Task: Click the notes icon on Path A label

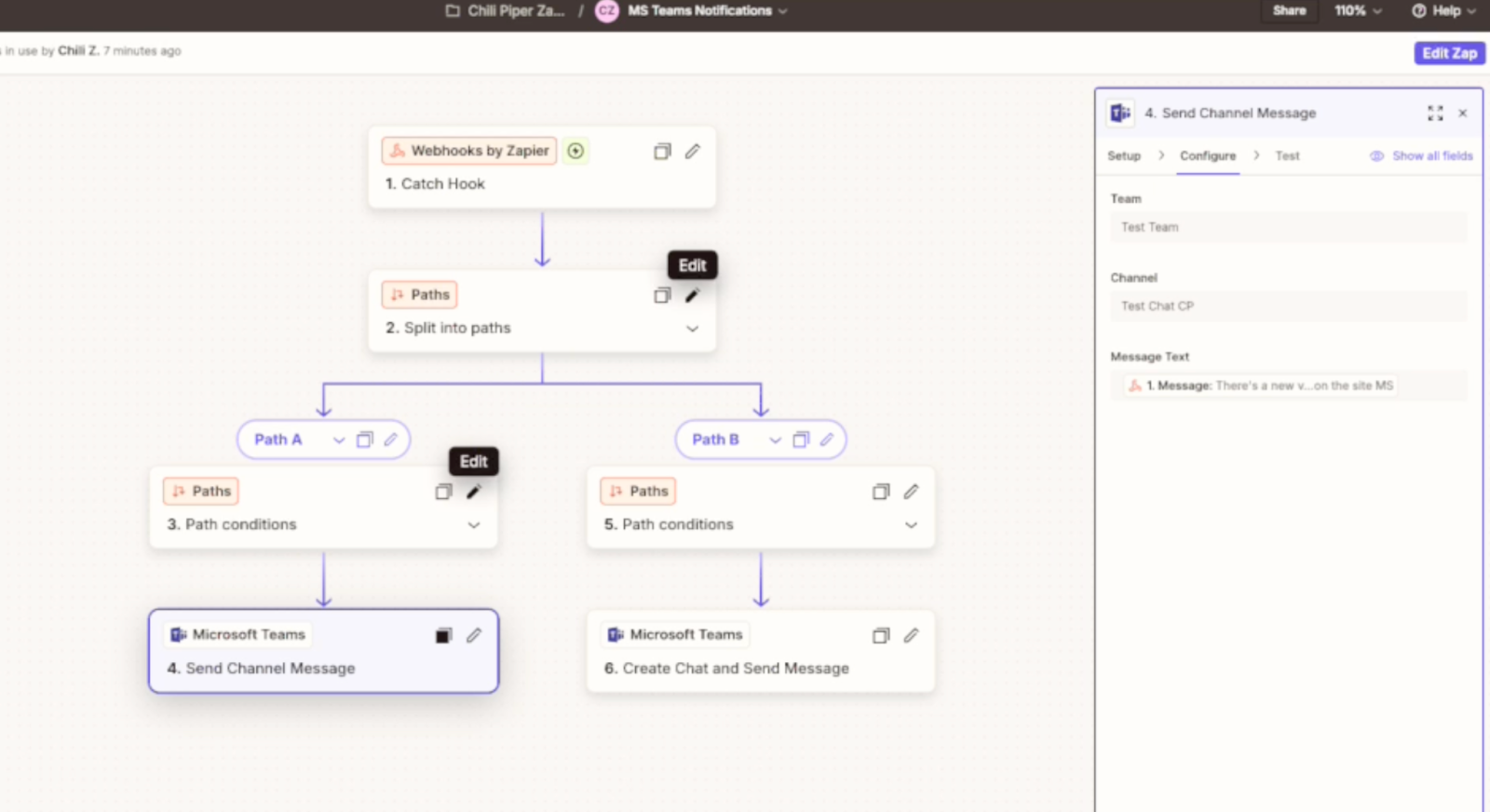Action: click(365, 440)
